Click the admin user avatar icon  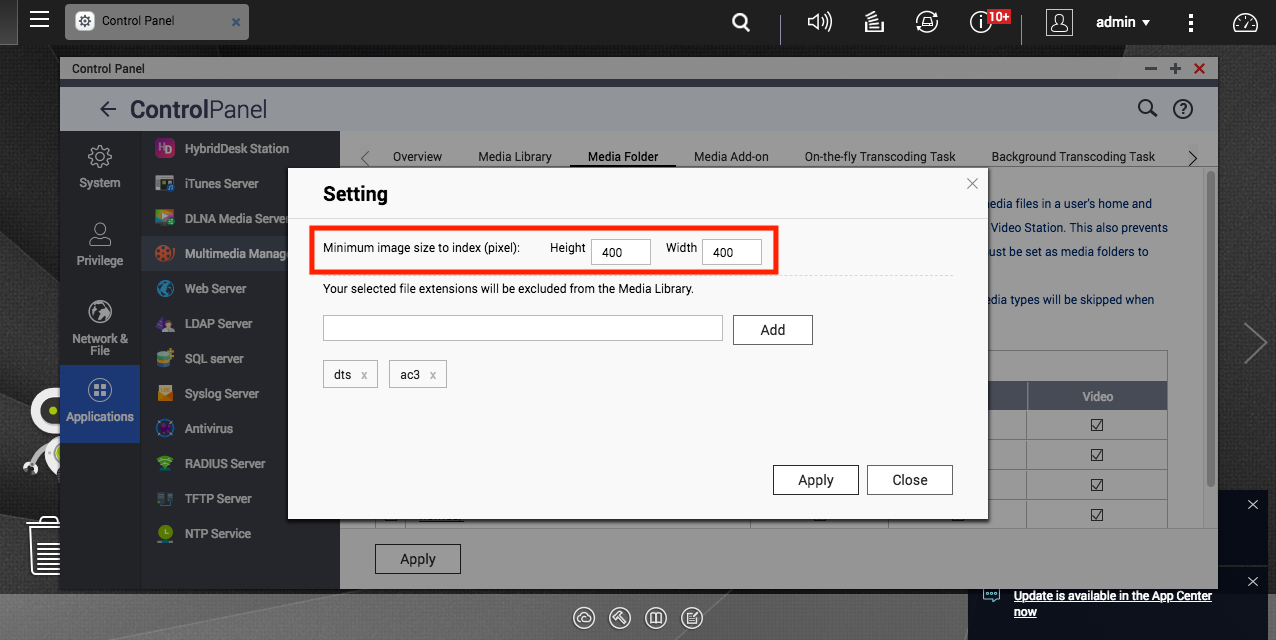[1059, 22]
